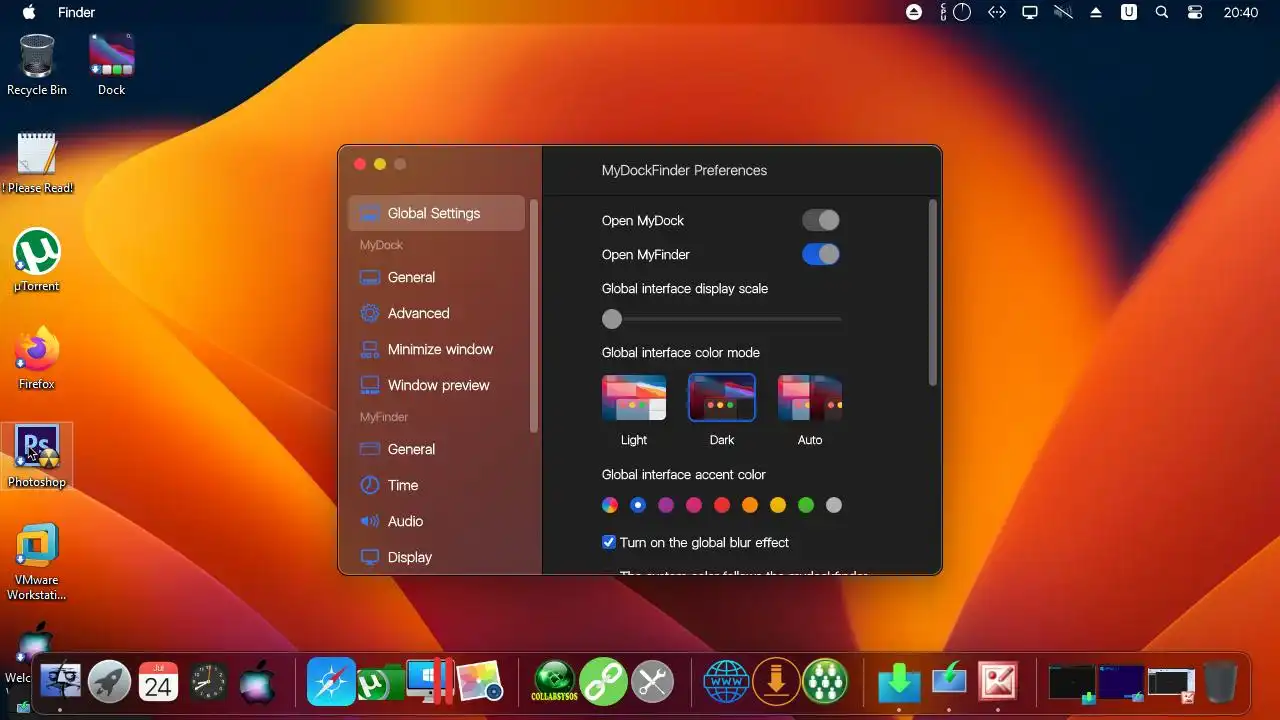Click the U input language icon
1280x720 pixels.
[1129, 13]
